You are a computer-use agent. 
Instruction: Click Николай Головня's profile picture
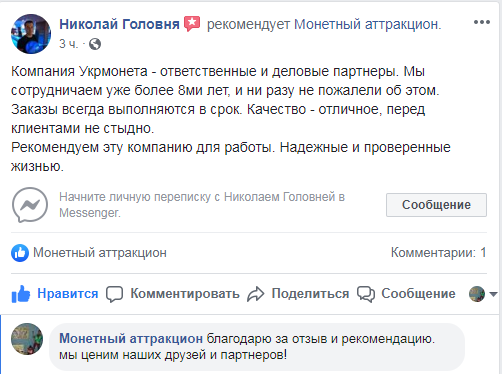(31, 34)
